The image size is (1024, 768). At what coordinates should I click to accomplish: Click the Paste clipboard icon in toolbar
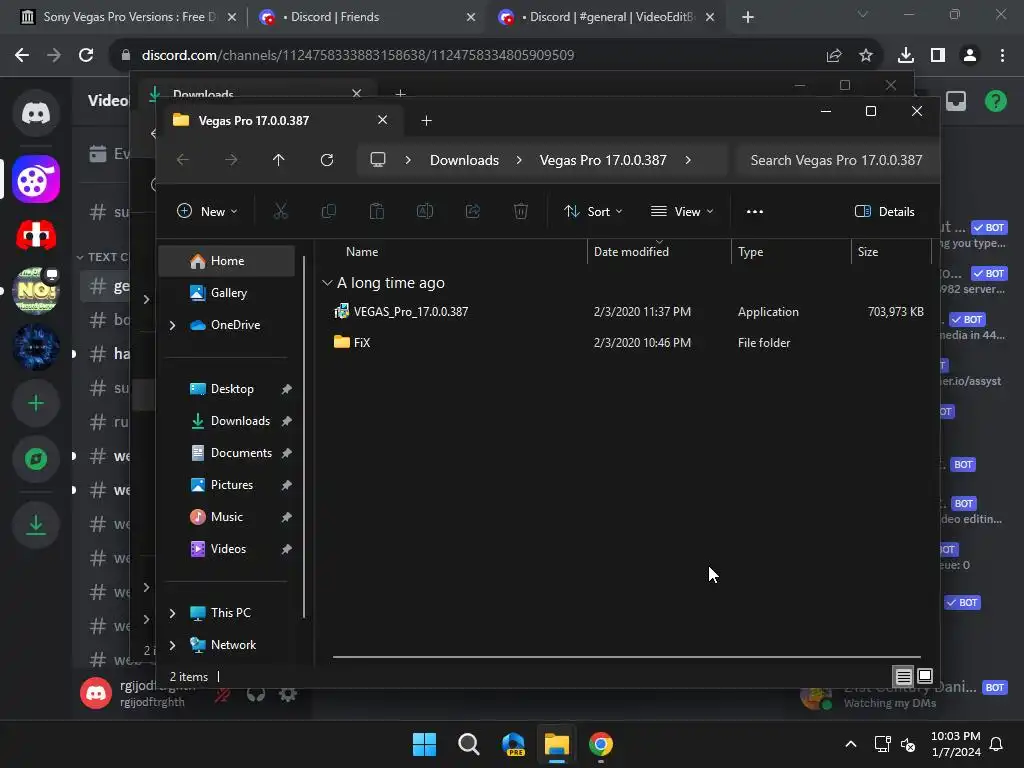tap(377, 211)
